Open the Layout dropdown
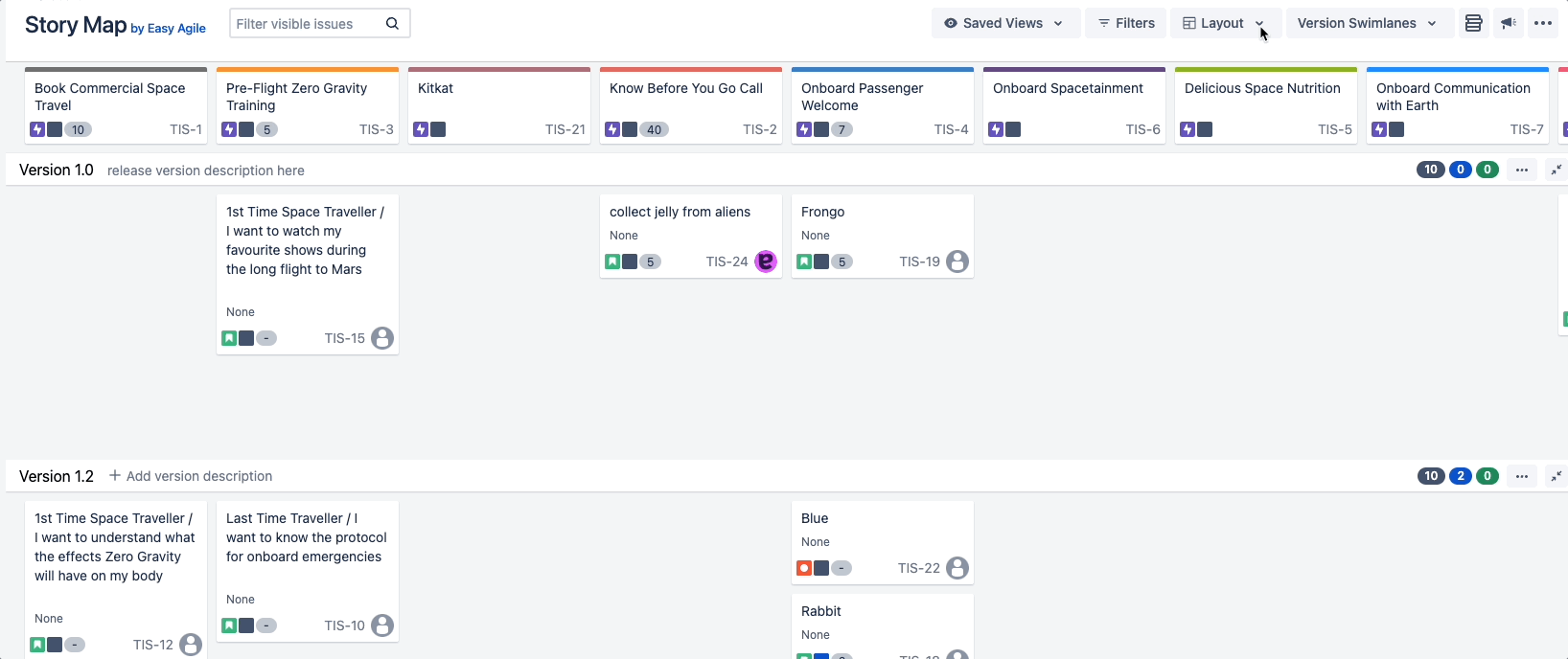 pyautogui.click(x=1224, y=23)
